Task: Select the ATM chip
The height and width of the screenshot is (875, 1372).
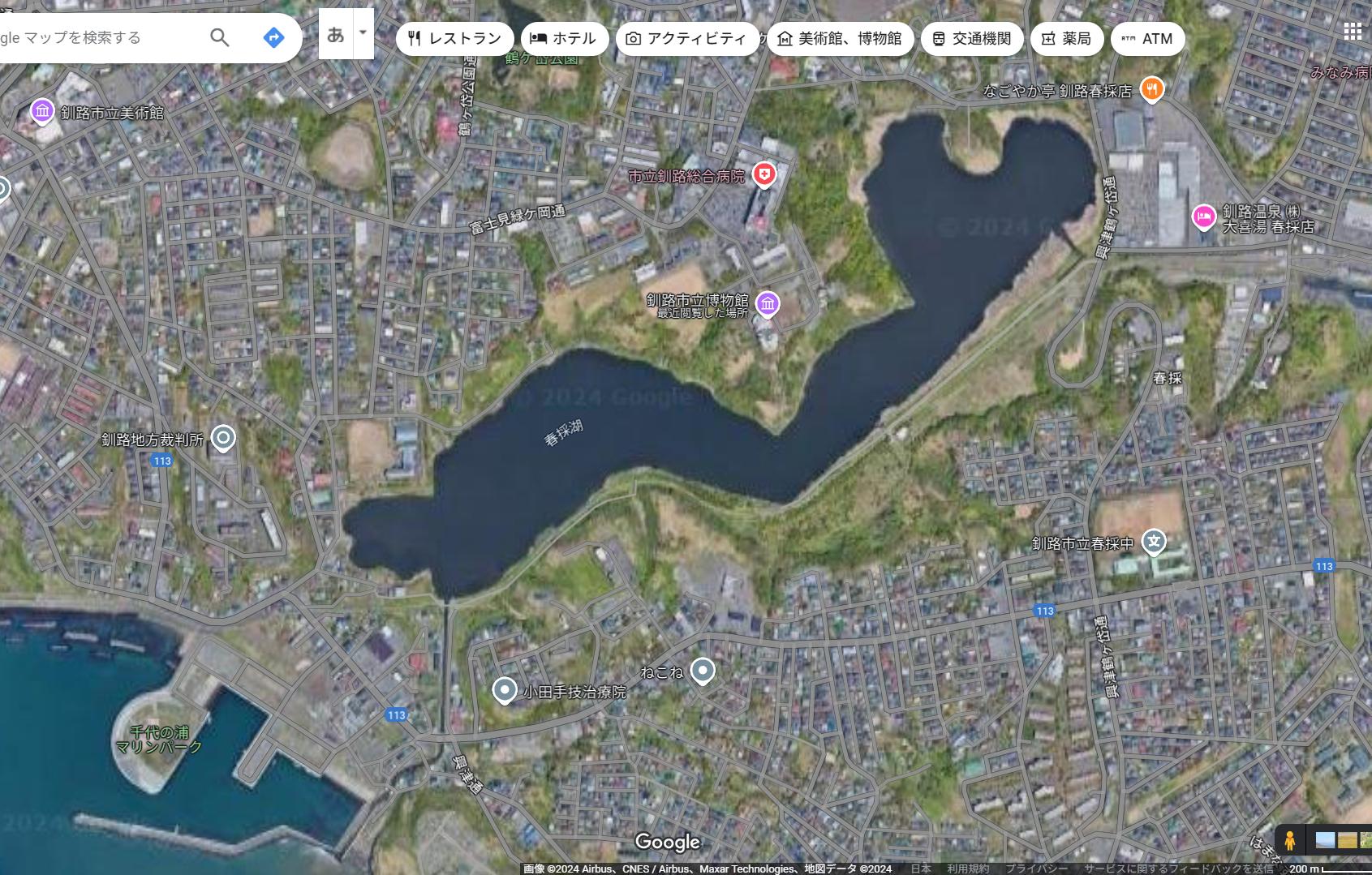Action: pos(1147,38)
